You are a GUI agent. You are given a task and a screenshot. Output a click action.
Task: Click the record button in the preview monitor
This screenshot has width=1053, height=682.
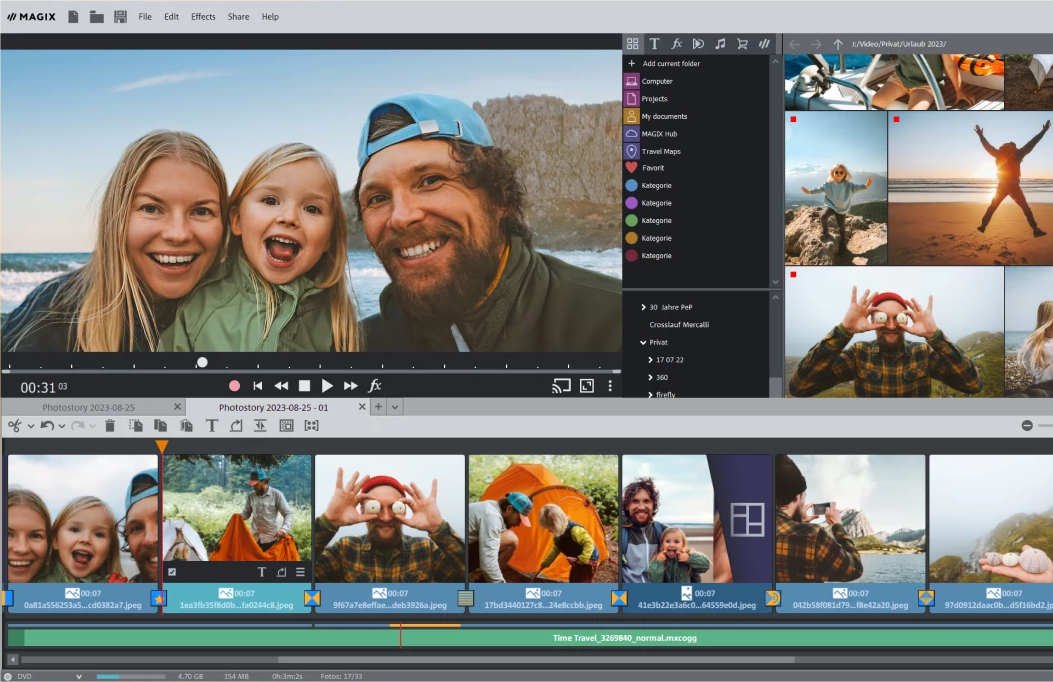point(235,386)
